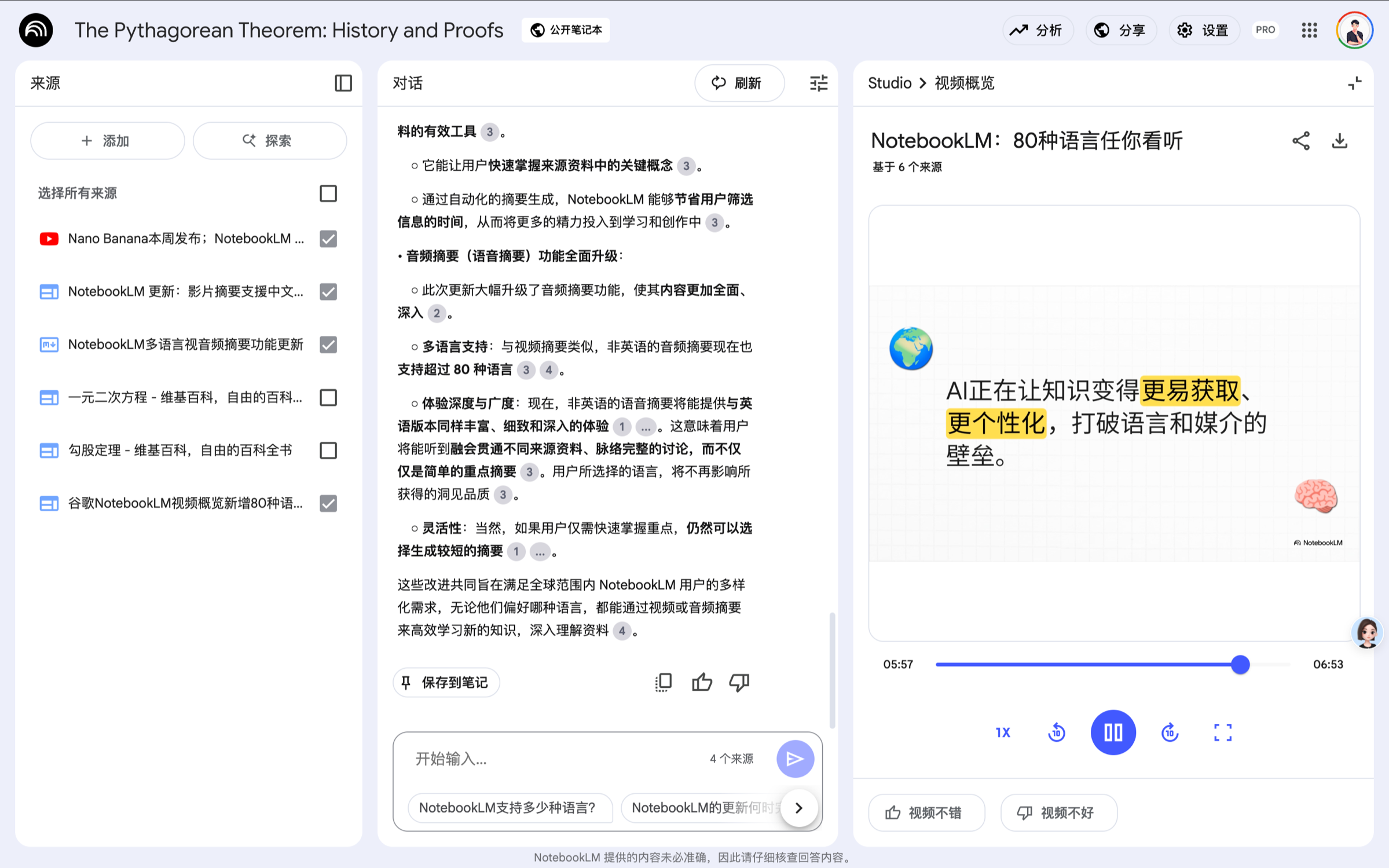Screen dimensions: 1389x868
Task: Pause the video overview
Action: [x=1113, y=733]
